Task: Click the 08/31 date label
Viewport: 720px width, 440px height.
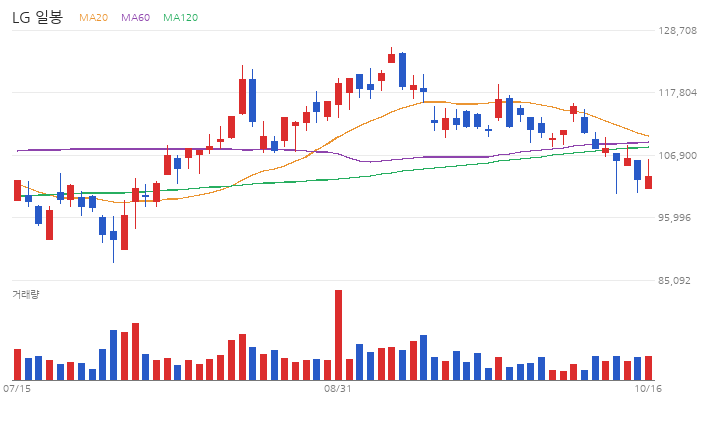Action: click(338, 389)
